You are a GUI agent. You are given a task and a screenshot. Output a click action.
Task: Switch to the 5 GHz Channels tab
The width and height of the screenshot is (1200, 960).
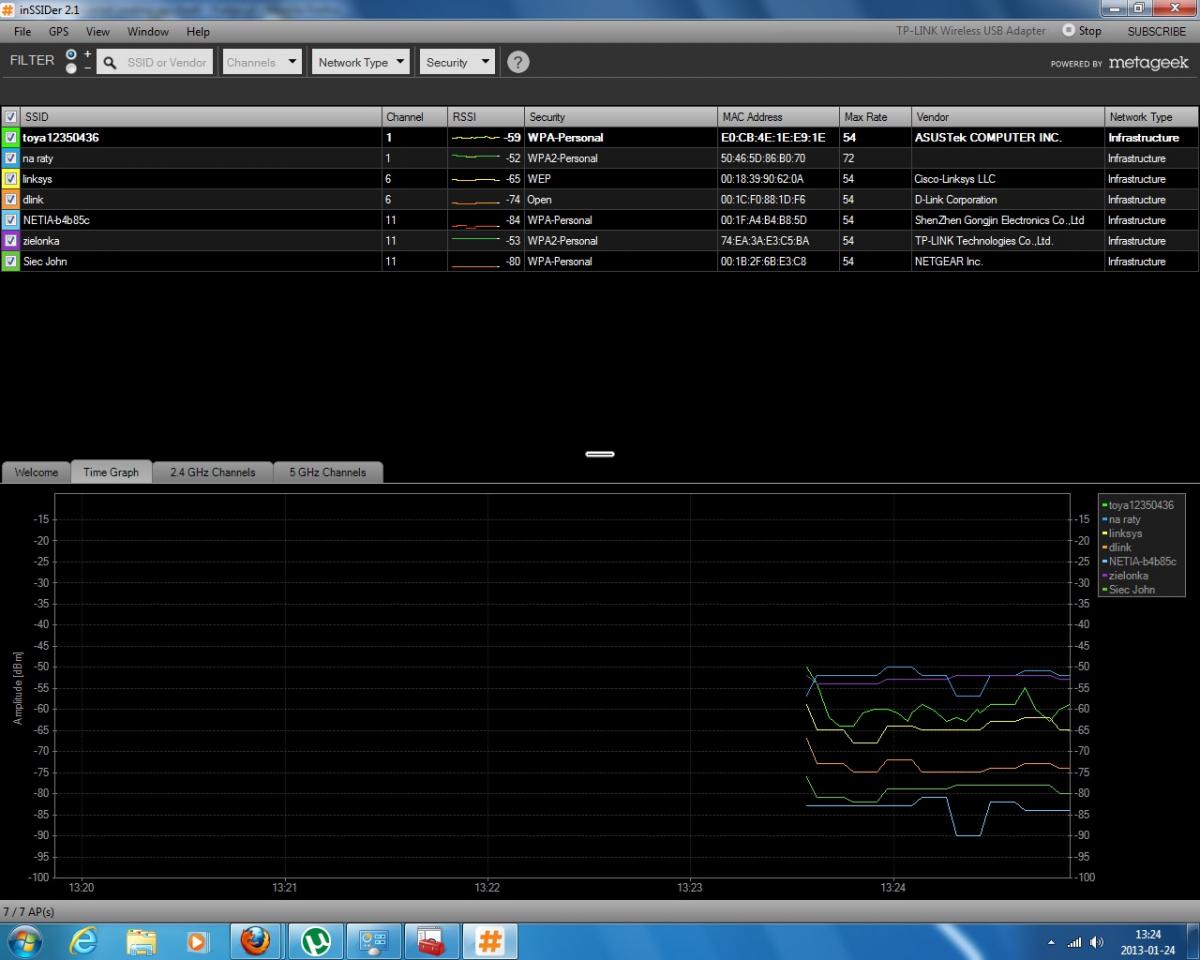click(328, 472)
